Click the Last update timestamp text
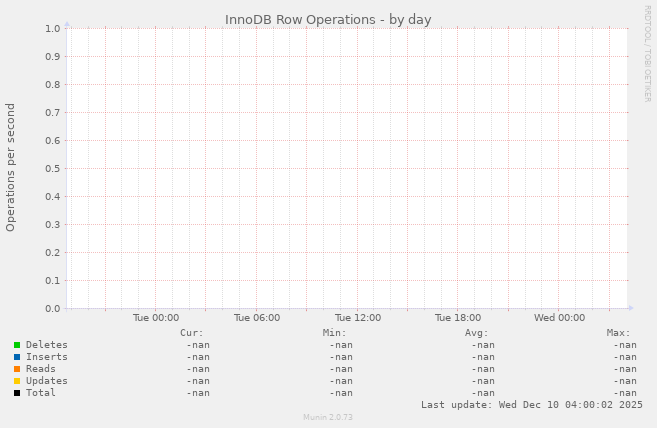Viewport: 657px width, 428px height. (x=532, y=405)
